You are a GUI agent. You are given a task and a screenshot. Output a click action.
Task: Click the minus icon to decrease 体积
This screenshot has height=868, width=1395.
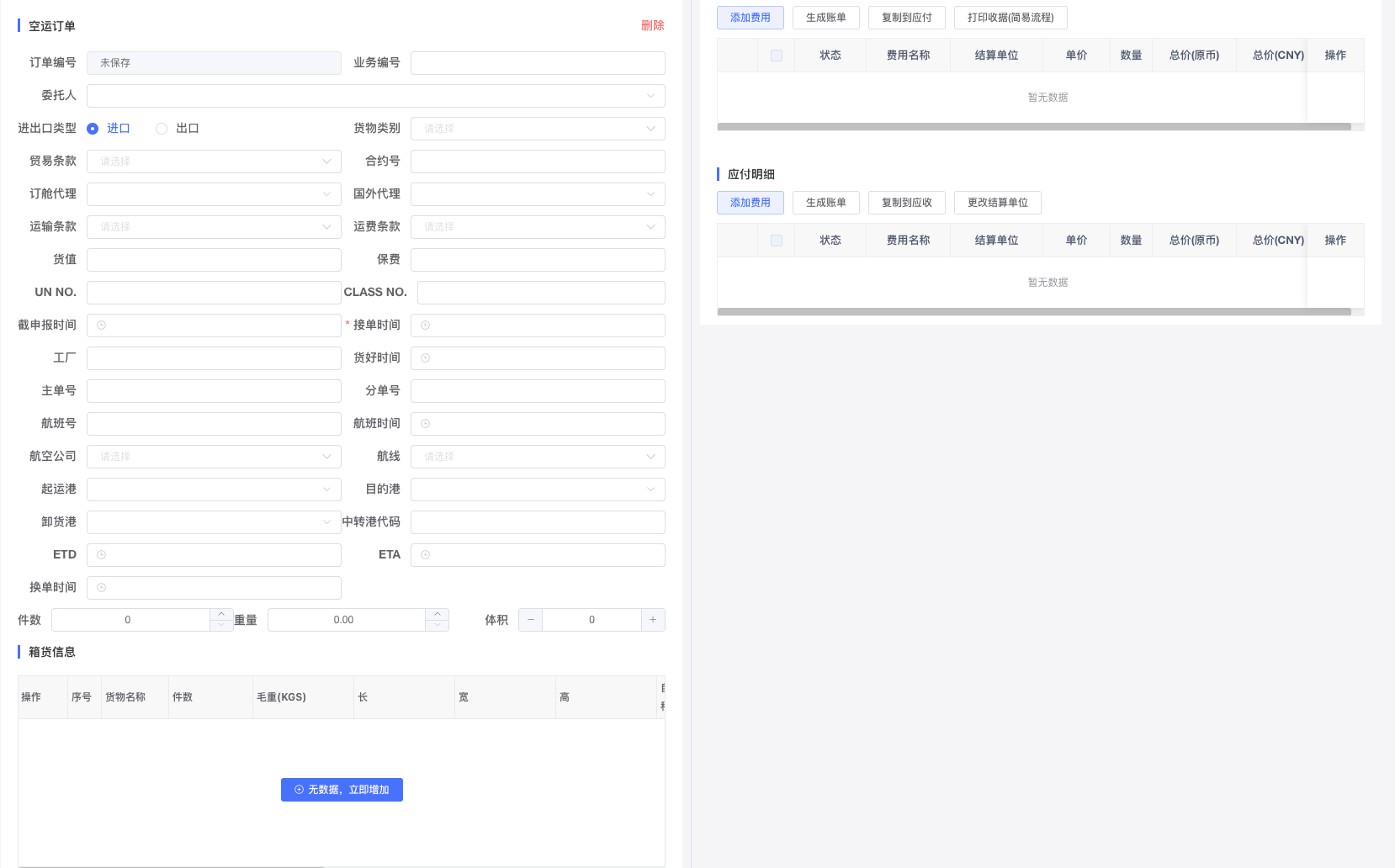tap(531, 620)
